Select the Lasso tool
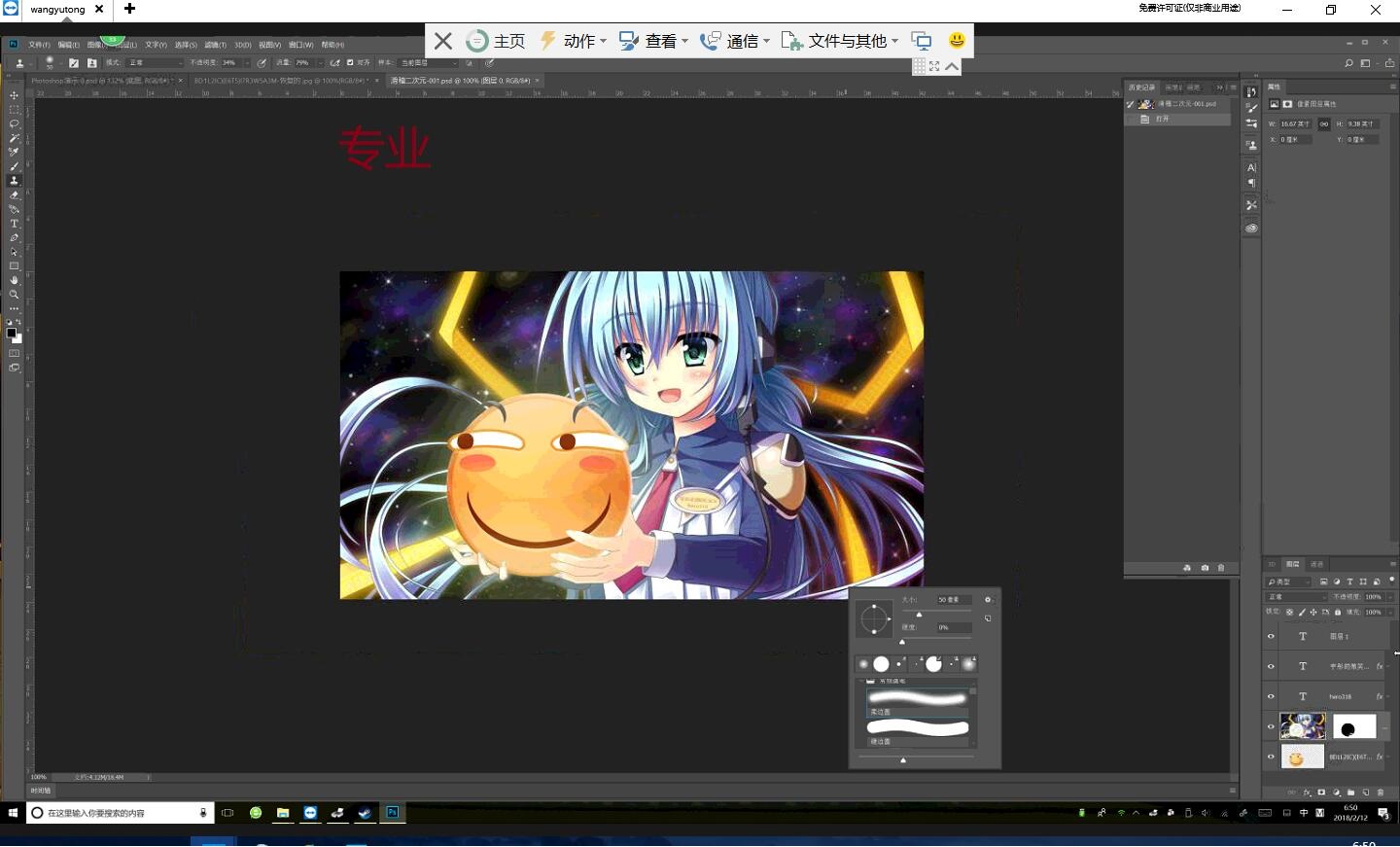This screenshot has height=847, width=1400. coord(14,124)
